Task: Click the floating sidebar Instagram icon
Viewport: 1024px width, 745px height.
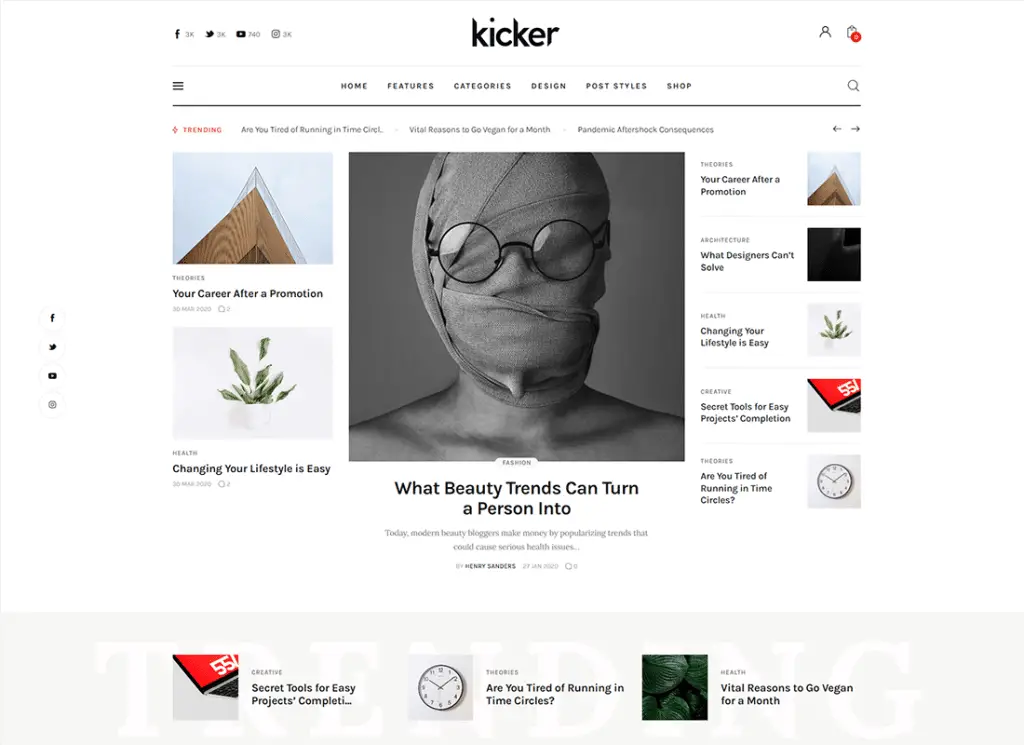Action: [52, 404]
